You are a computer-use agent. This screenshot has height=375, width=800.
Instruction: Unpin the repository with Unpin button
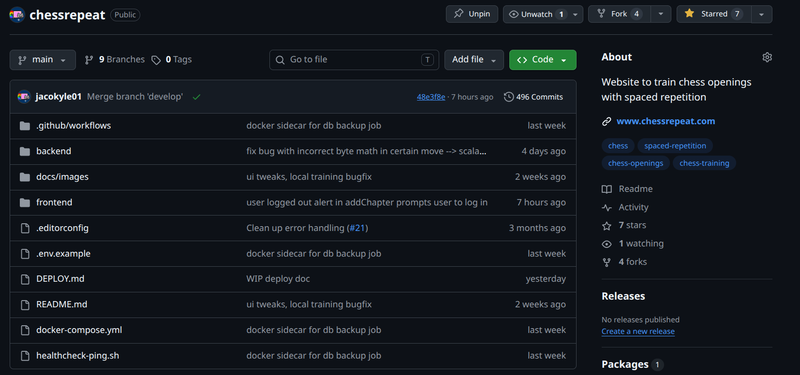(472, 14)
